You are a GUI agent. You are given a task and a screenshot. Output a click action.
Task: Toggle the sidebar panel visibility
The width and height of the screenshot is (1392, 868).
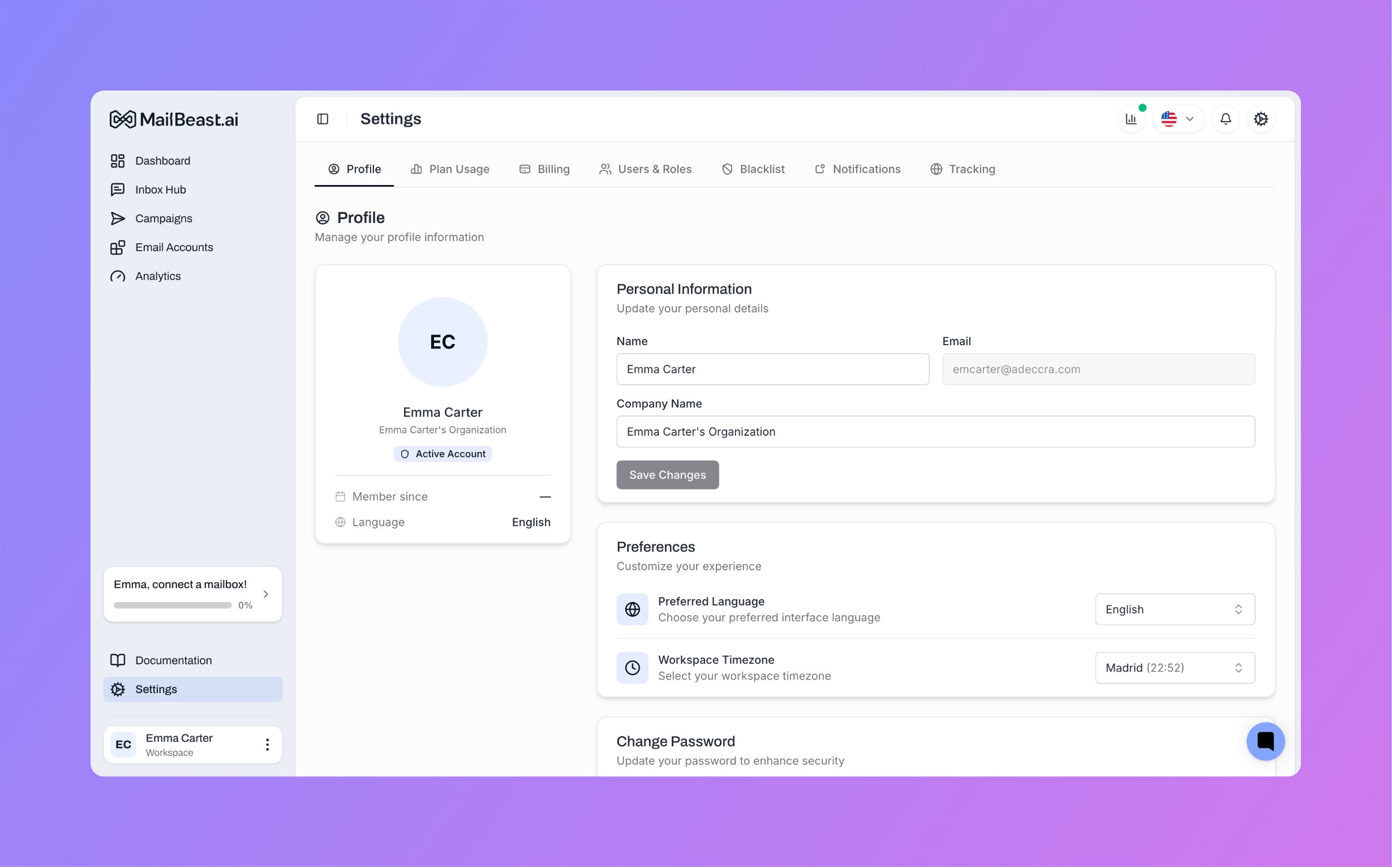[x=322, y=119]
